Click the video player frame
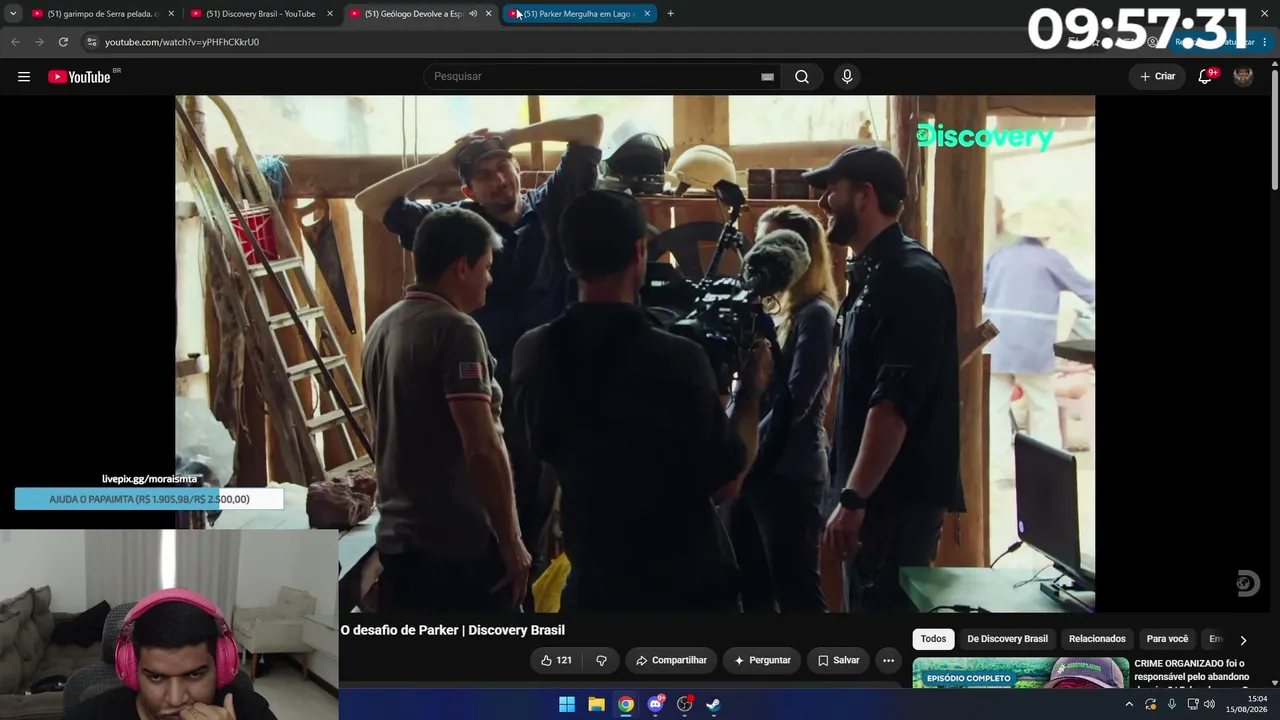The height and width of the screenshot is (720, 1280). (635, 354)
